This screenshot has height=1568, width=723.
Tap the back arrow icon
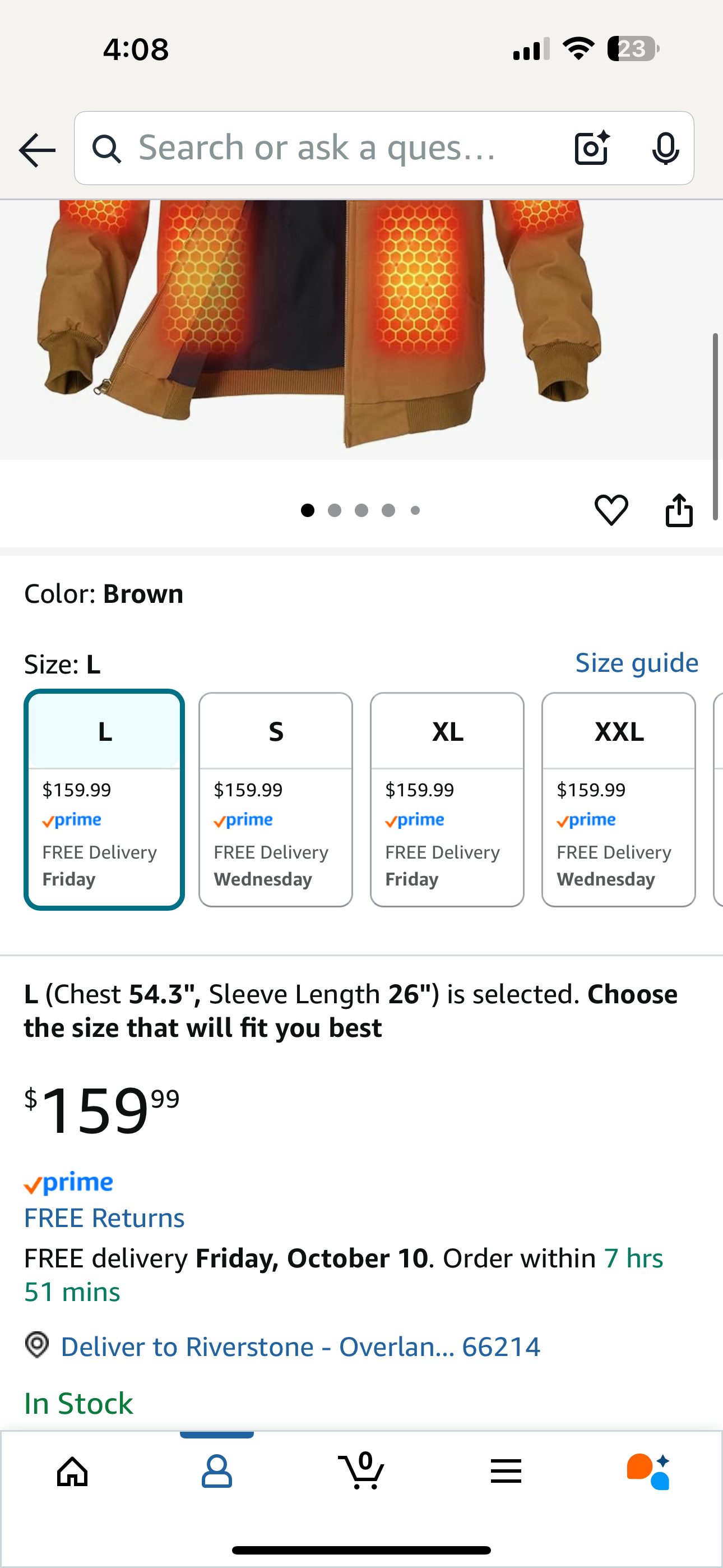pyautogui.click(x=37, y=149)
